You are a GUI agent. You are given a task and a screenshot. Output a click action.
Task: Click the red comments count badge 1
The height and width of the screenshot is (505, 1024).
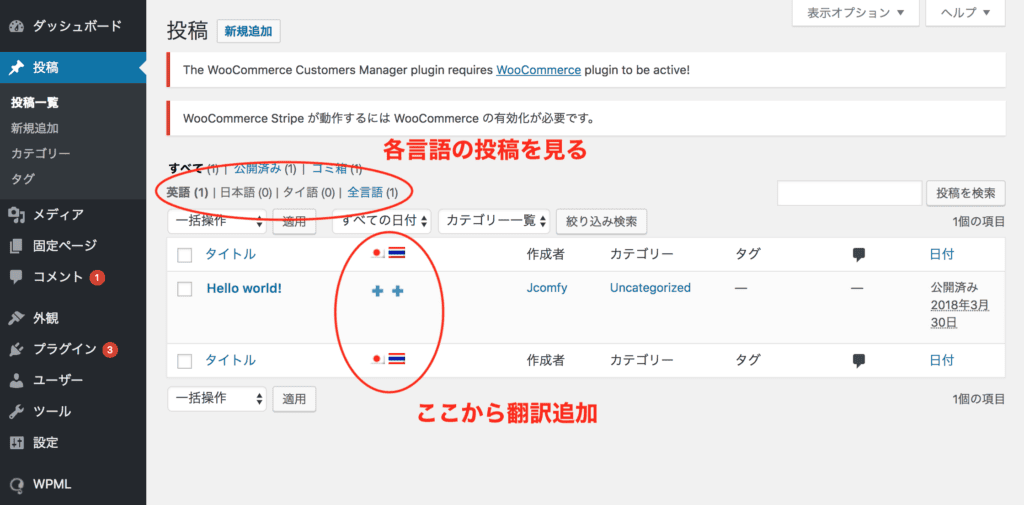point(97,278)
